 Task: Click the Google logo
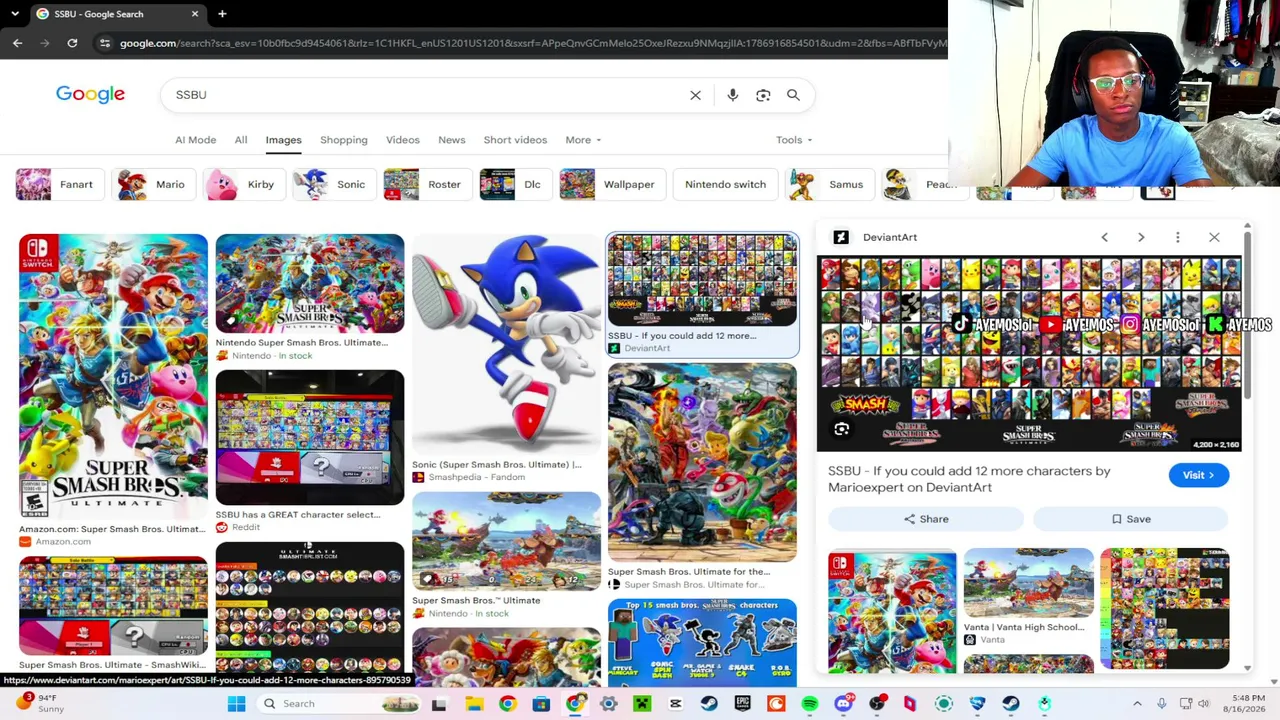pos(90,94)
